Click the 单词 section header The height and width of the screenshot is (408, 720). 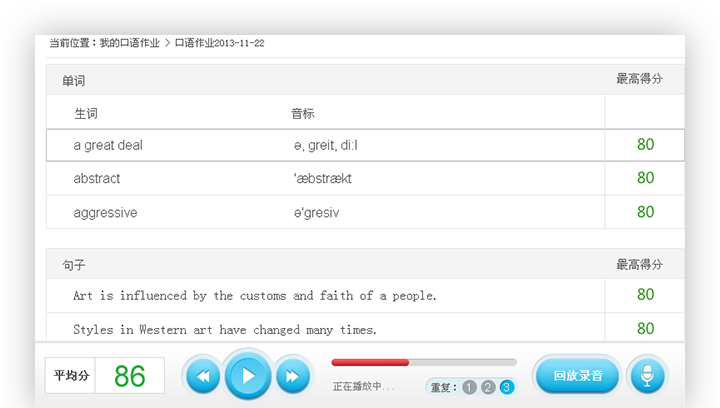point(73,80)
